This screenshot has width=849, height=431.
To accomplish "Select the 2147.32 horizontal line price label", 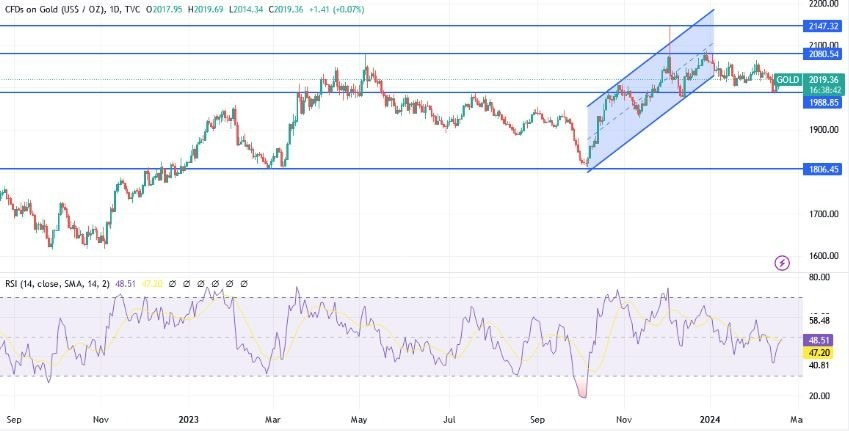I will point(822,26).
